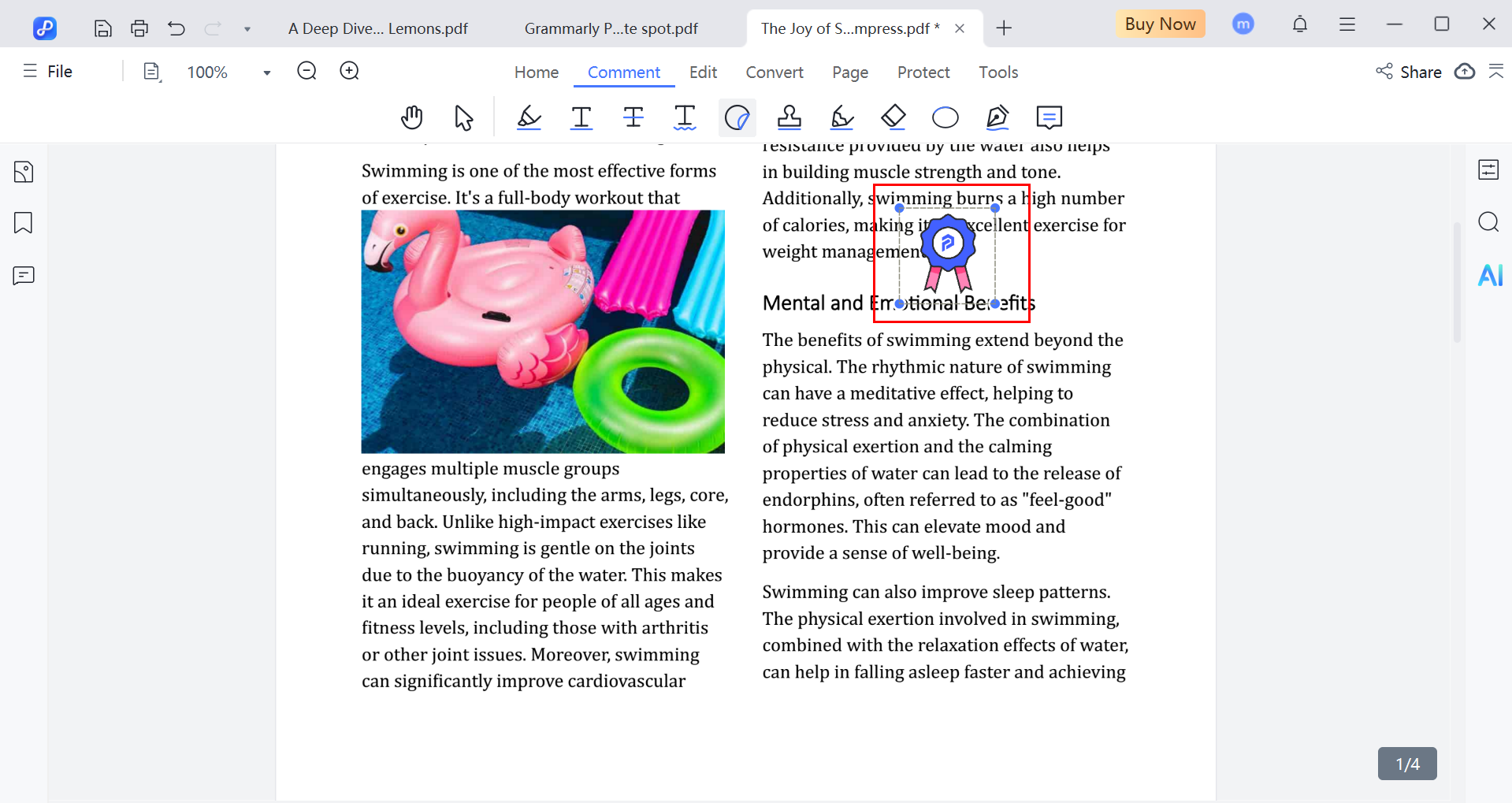Expand the zoom level dropdown
Image resolution: width=1512 pixels, height=803 pixels.
[267, 72]
